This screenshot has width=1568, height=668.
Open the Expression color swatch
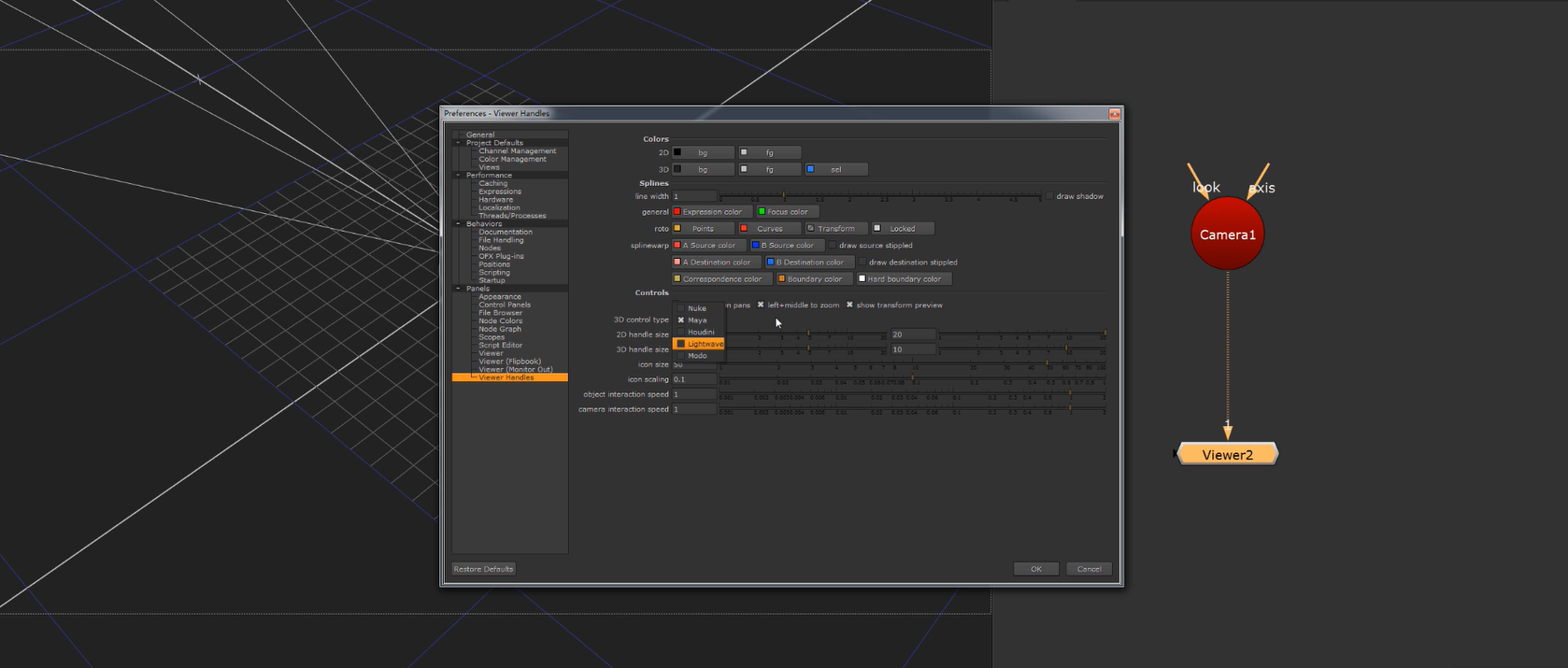point(711,212)
